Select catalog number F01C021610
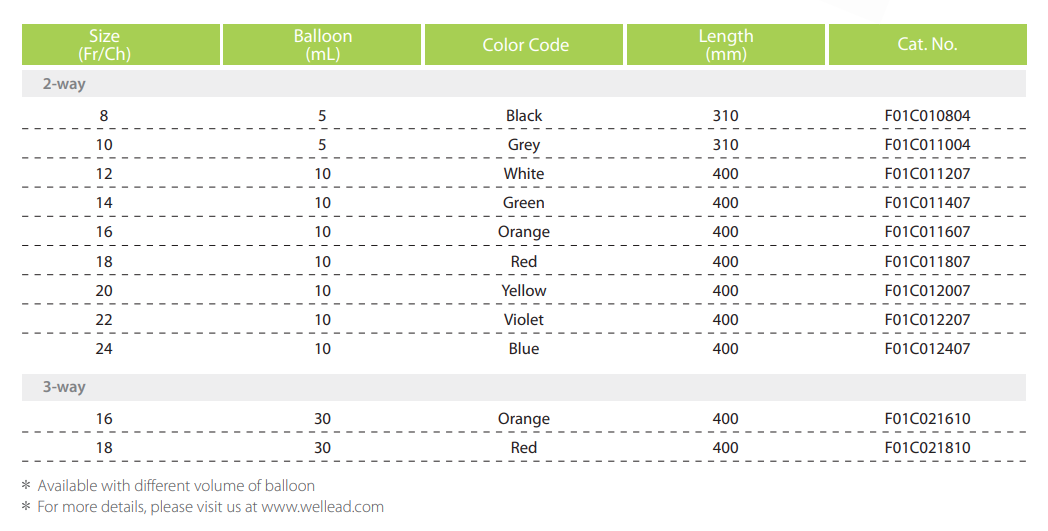The height and width of the screenshot is (531, 1048). (x=927, y=419)
